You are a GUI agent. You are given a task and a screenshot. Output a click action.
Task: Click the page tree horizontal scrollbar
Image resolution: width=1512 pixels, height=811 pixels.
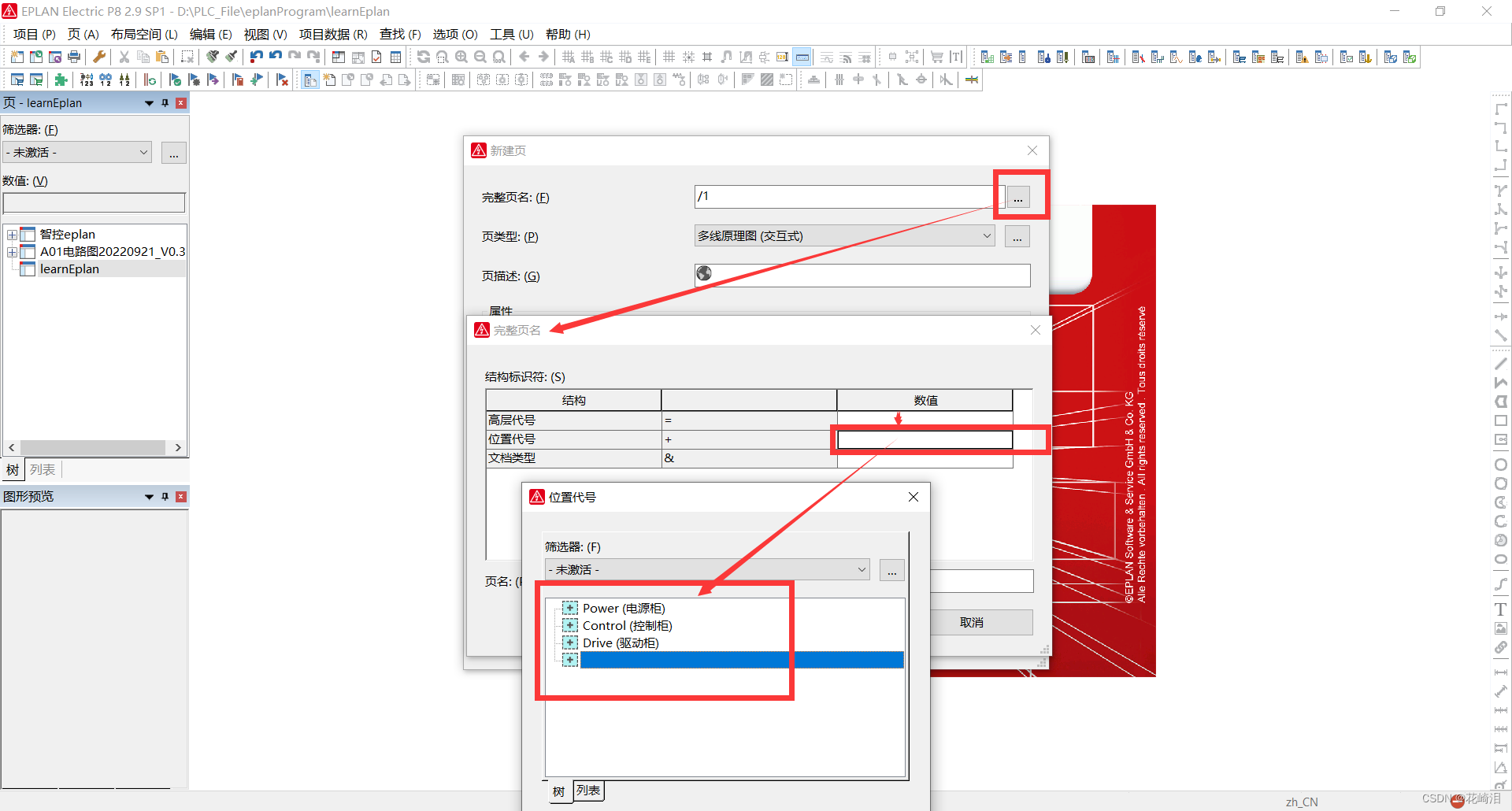click(x=94, y=447)
